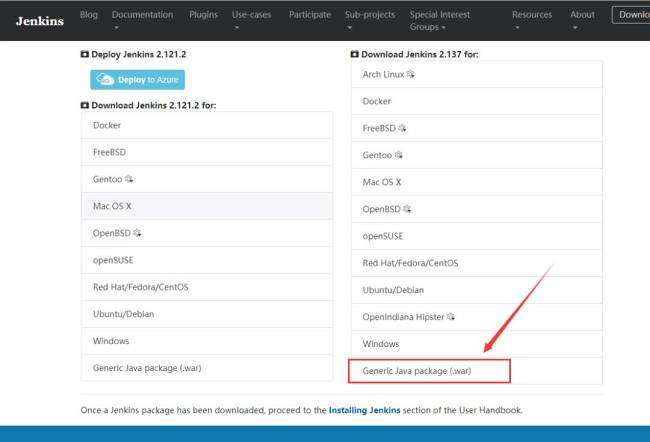
Task: Click the cloud icon on Deploy to Azure
Action: pos(105,79)
